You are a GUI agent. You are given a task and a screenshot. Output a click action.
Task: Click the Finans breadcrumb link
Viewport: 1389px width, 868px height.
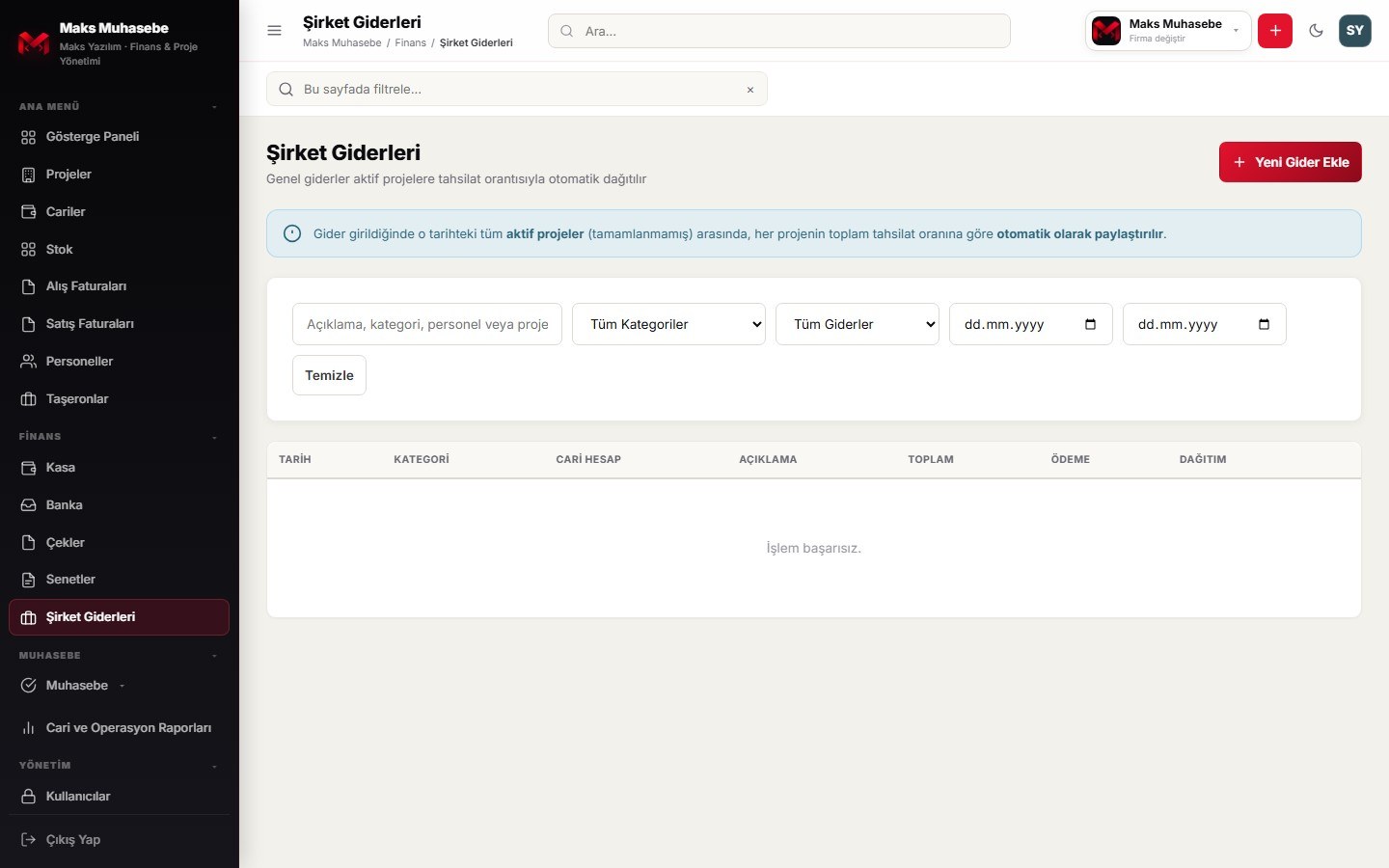click(x=410, y=42)
